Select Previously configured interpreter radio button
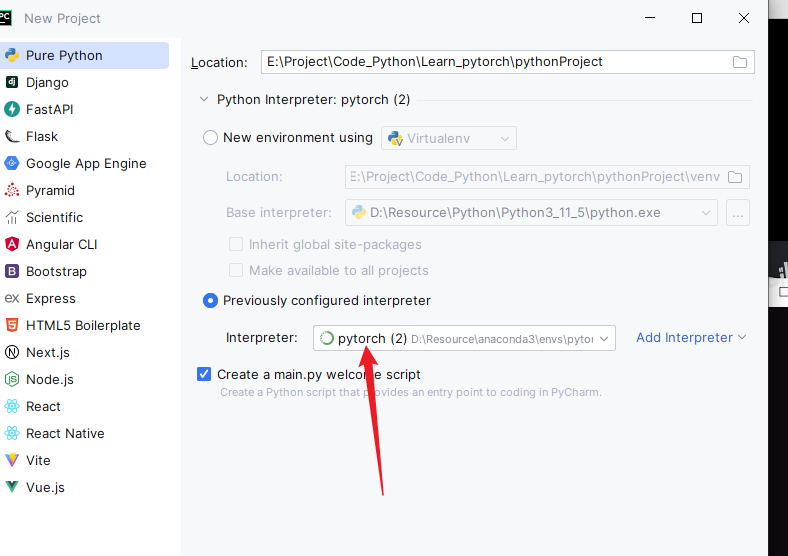Screen dimensions: 788x556 [x=210, y=300]
